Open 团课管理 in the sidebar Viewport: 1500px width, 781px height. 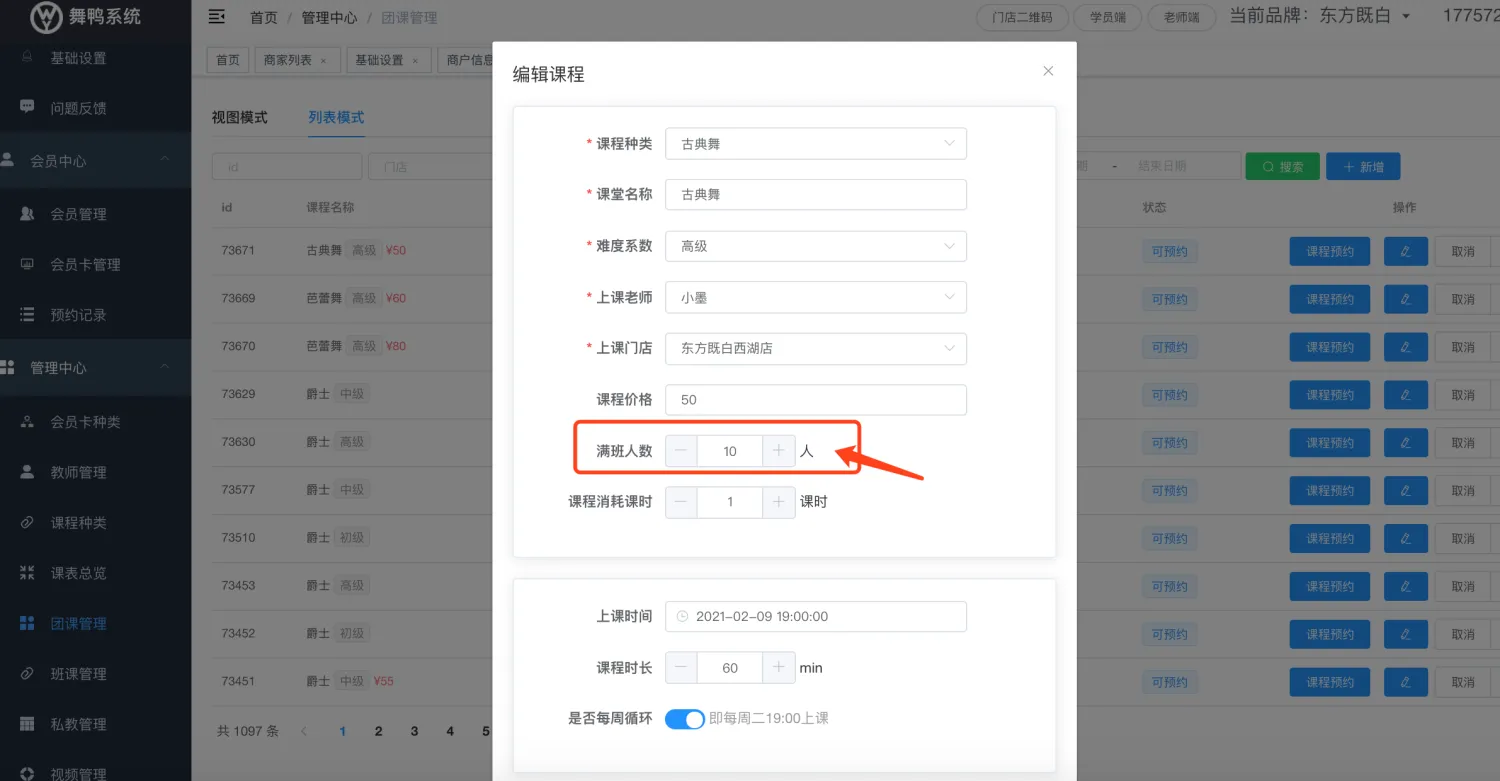click(78, 624)
